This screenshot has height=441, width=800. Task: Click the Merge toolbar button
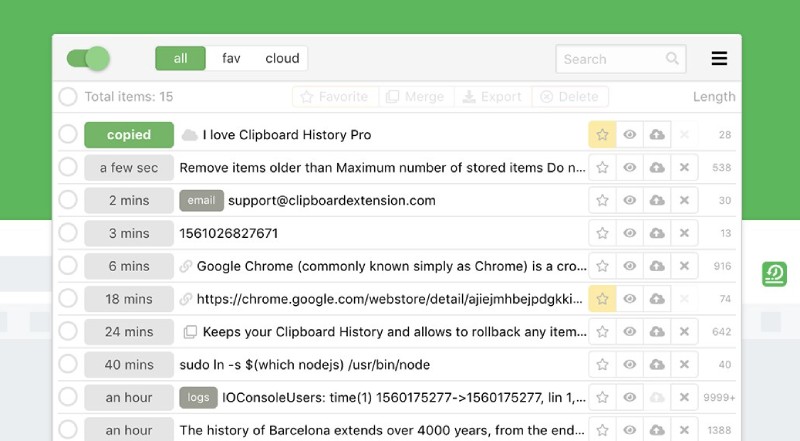click(x=416, y=96)
